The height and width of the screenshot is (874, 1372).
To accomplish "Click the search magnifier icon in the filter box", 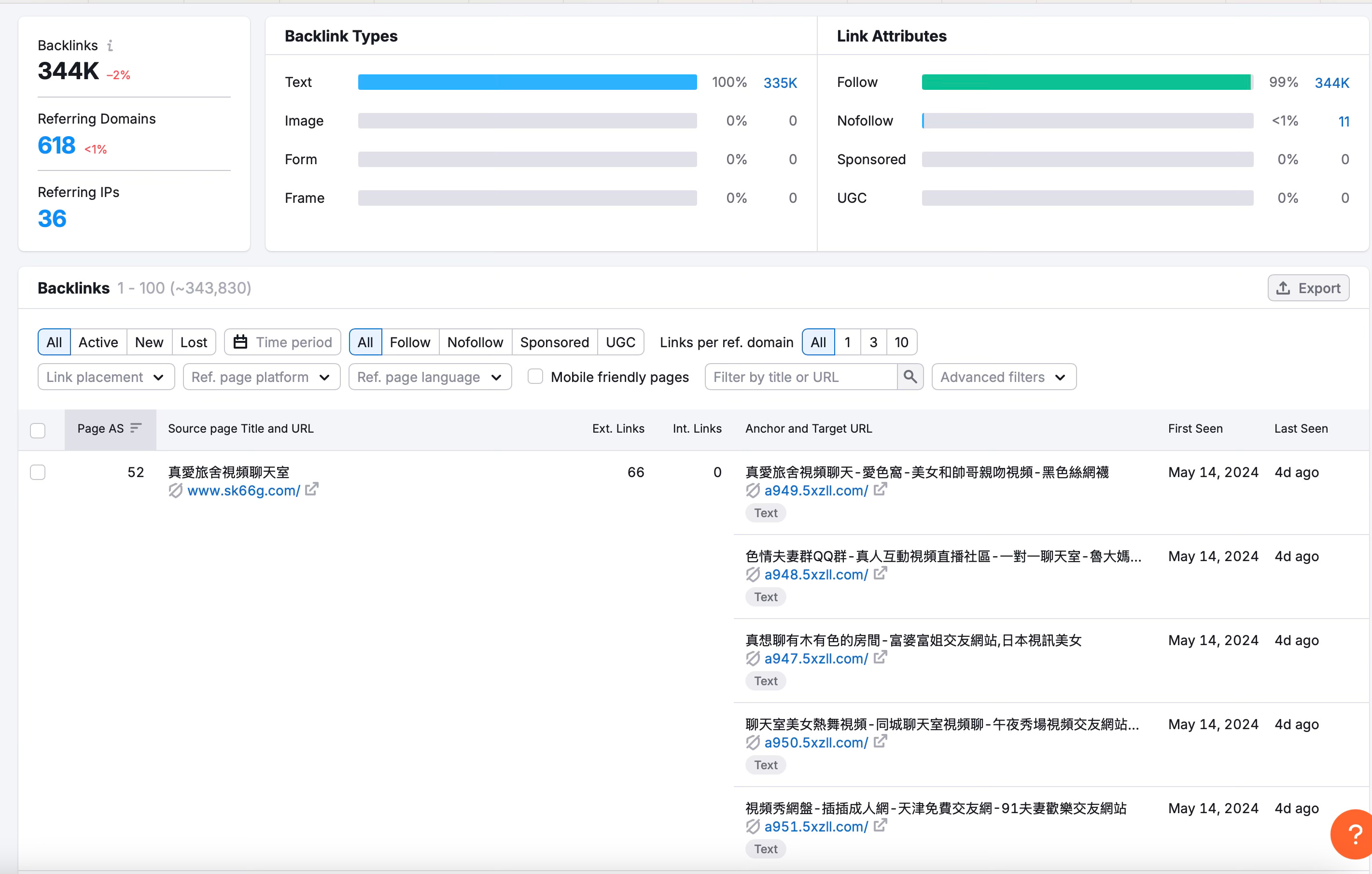I will click(x=910, y=377).
